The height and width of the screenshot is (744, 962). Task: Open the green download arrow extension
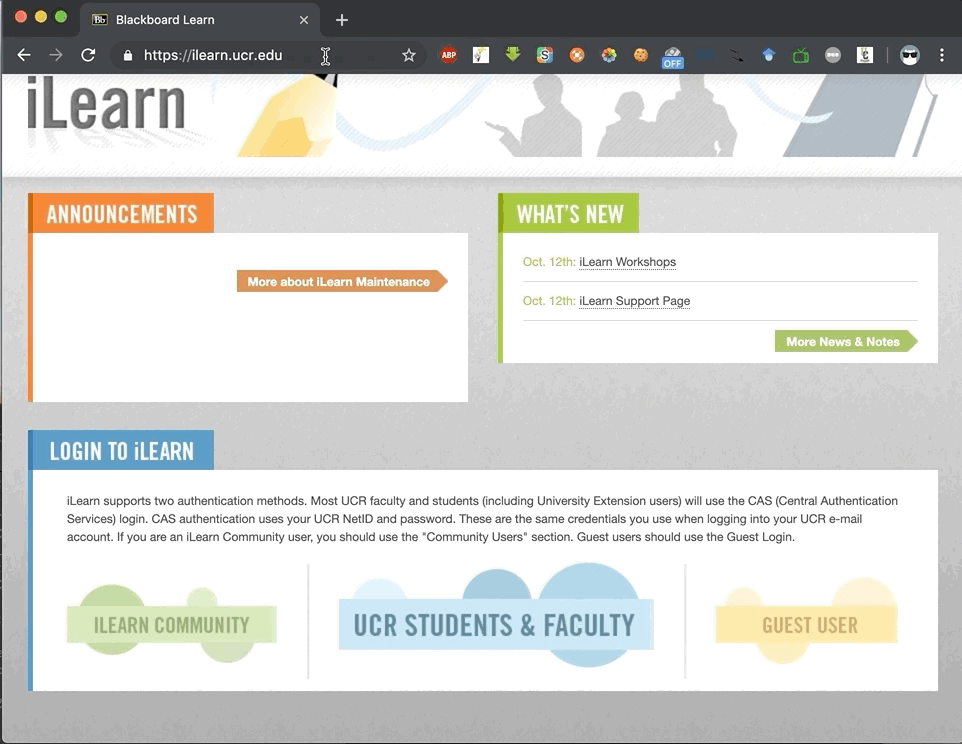tap(512, 55)
